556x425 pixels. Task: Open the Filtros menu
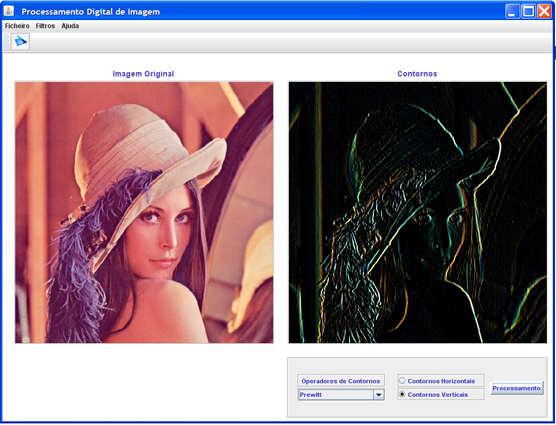pyautogui.click(x=45, y=26)
